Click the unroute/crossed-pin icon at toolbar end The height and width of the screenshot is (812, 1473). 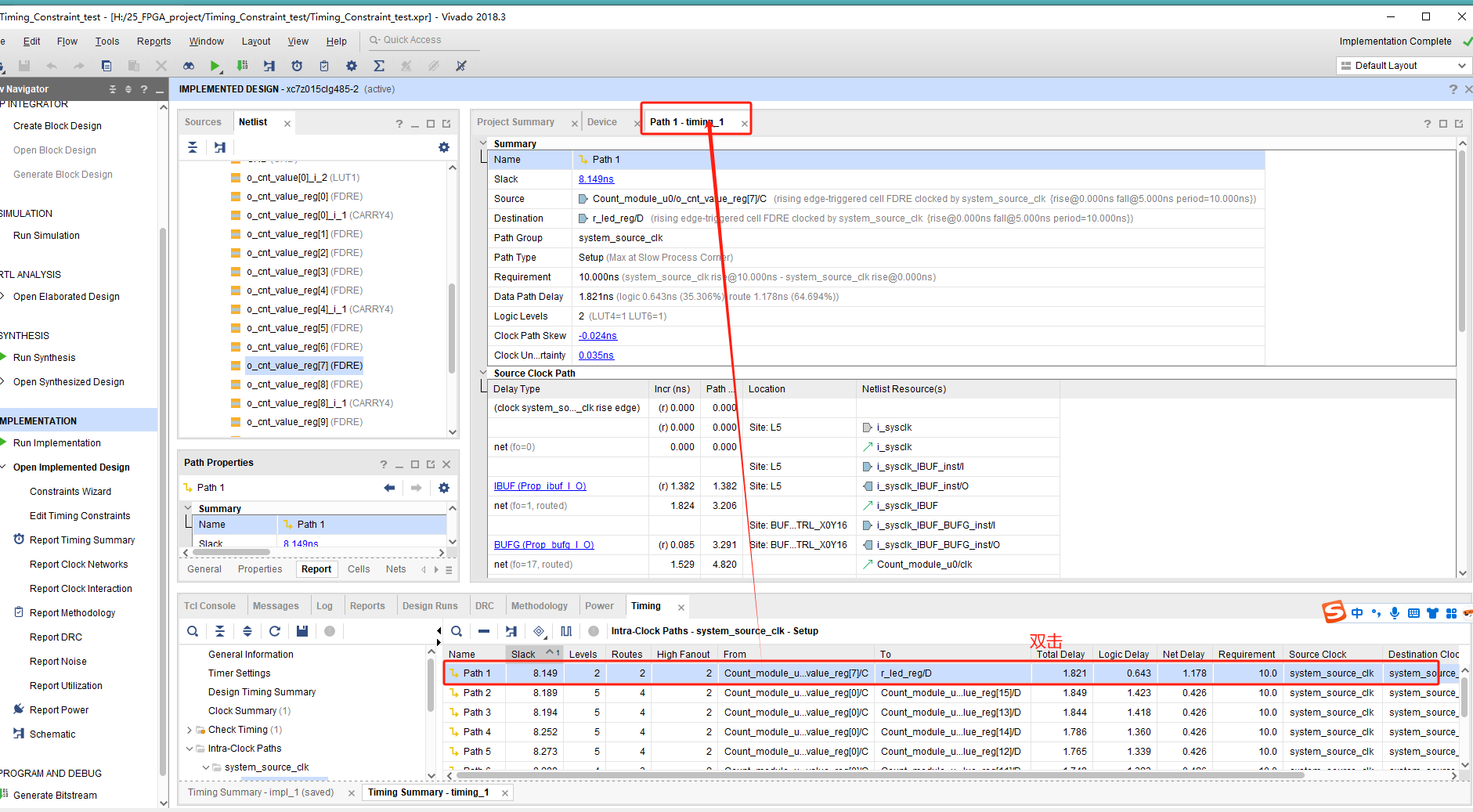(461, 66)
